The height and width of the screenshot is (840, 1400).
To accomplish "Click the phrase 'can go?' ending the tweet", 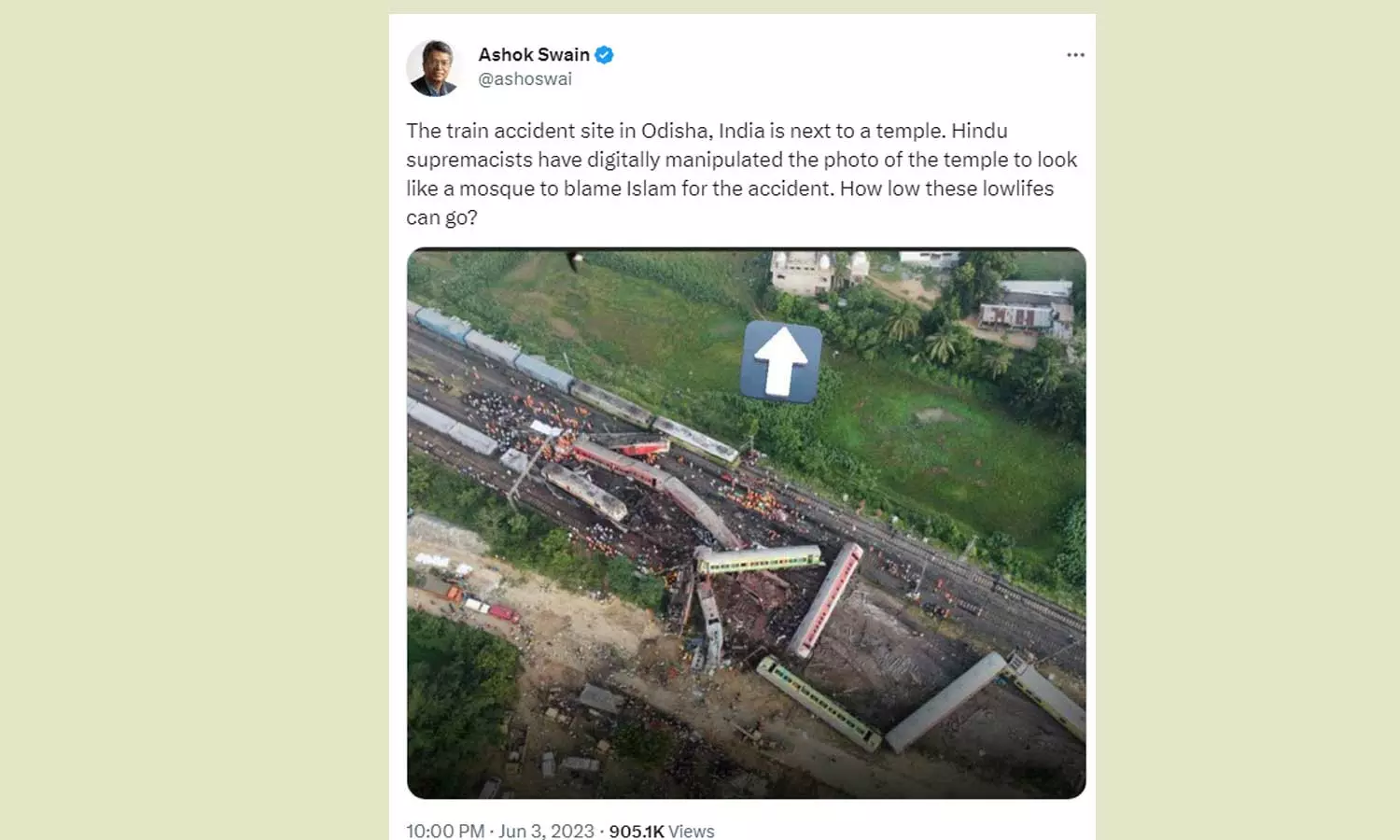I will [x=441, y=217].
